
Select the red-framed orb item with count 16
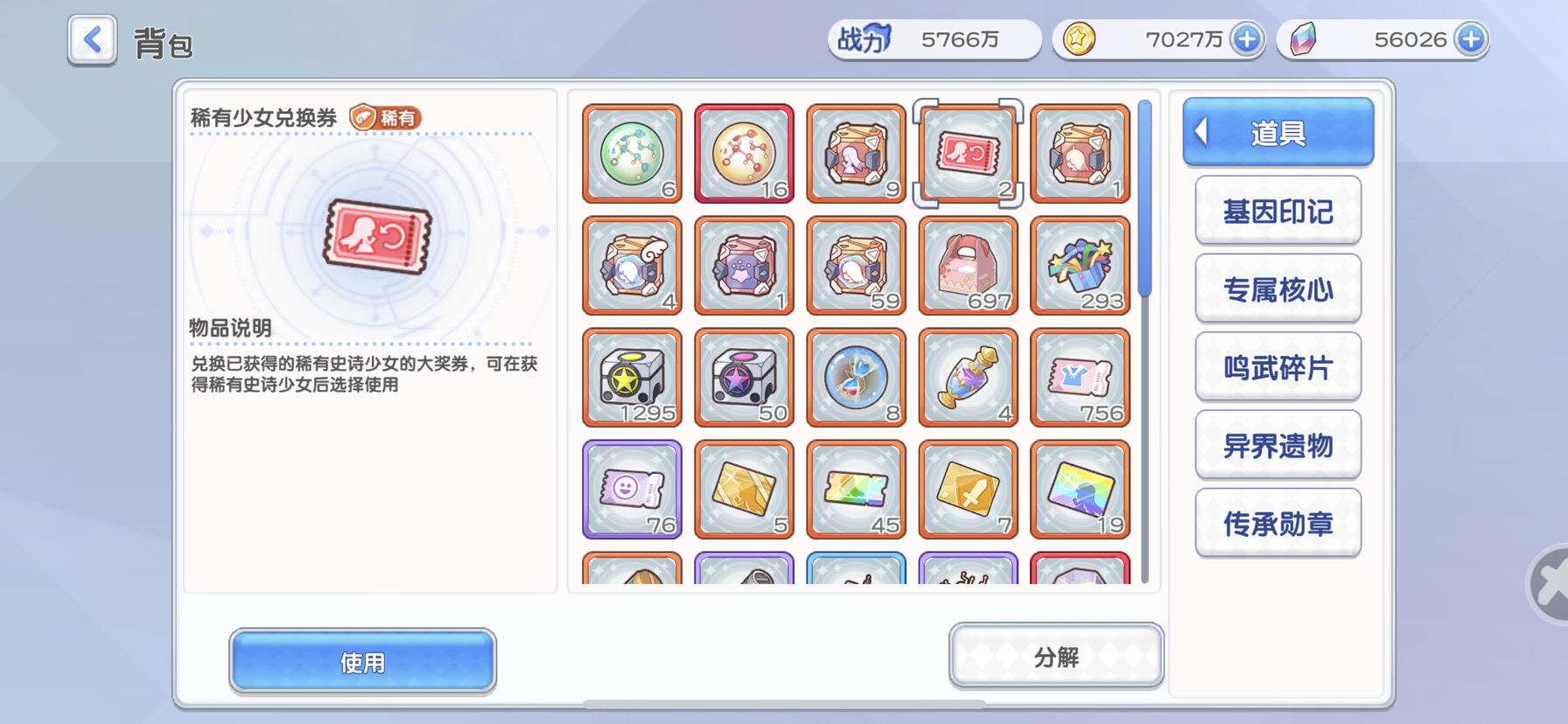click(744, 154)
